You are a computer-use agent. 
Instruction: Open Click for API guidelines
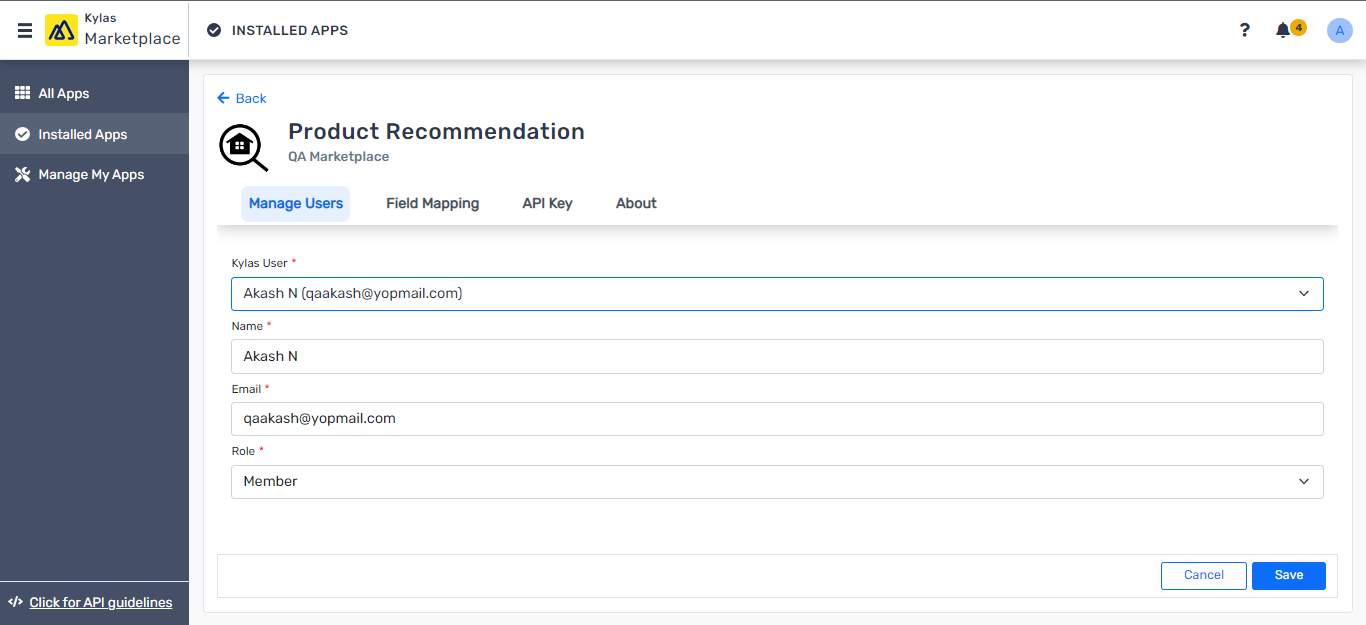(x=100, y=602)
